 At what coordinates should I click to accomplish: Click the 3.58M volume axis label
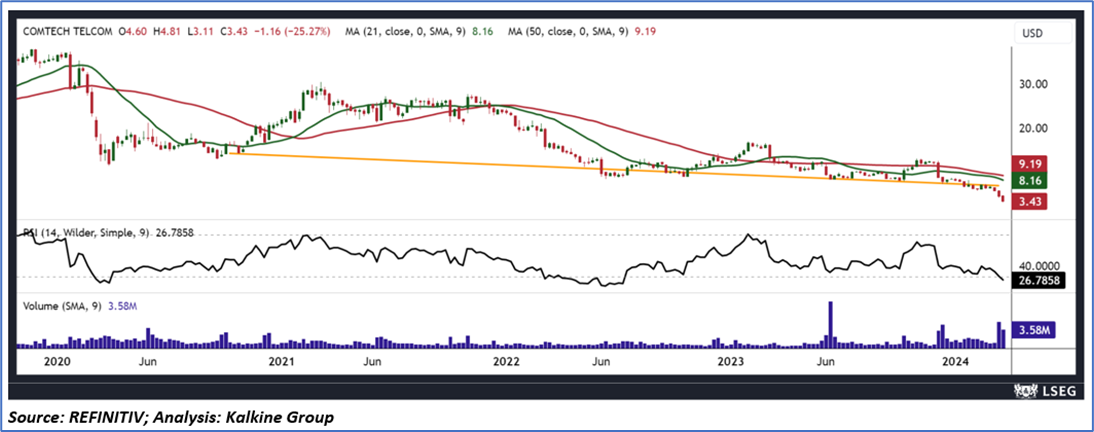pos(1036,329)
